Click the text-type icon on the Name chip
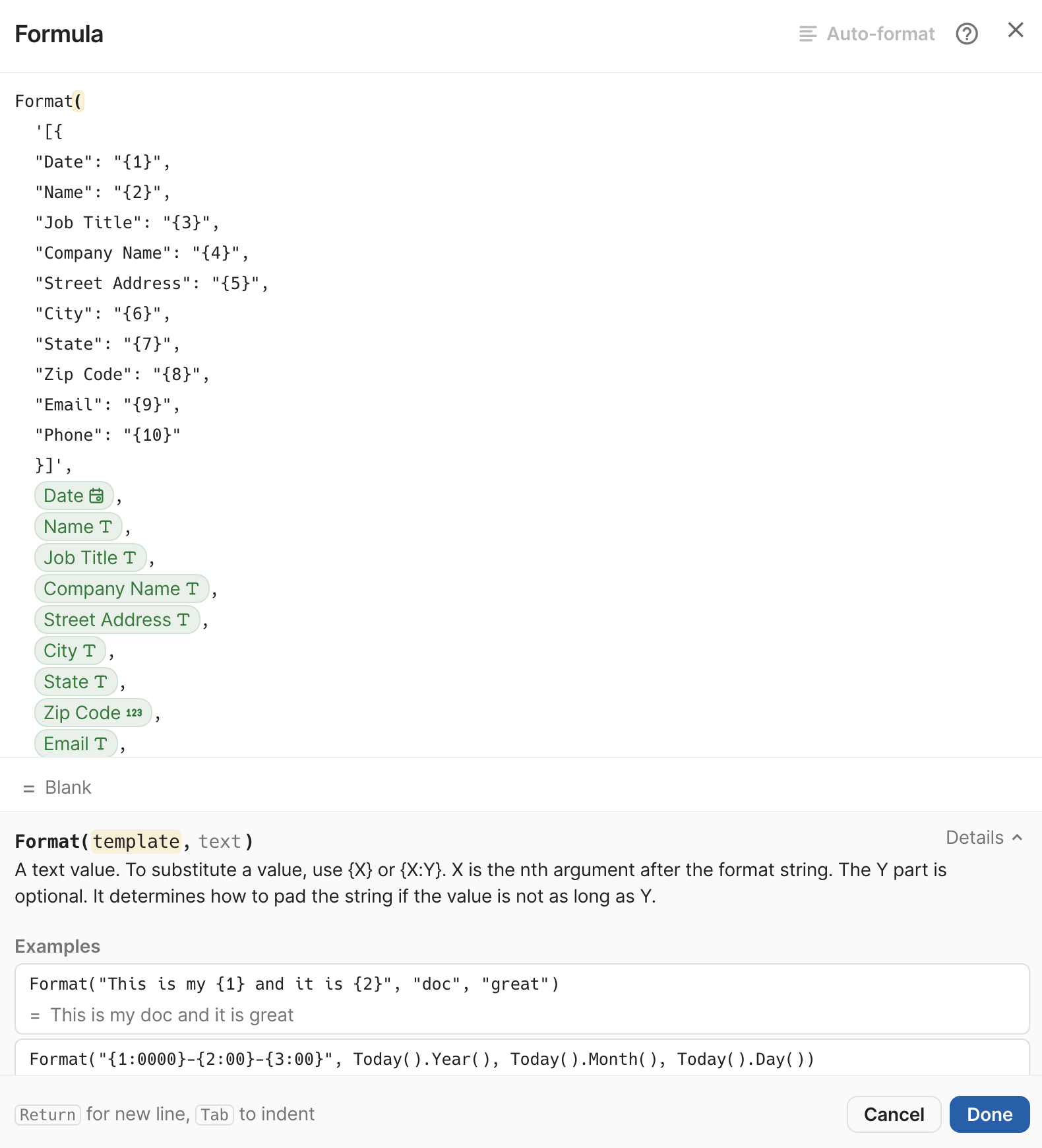 tap(106, 526)
